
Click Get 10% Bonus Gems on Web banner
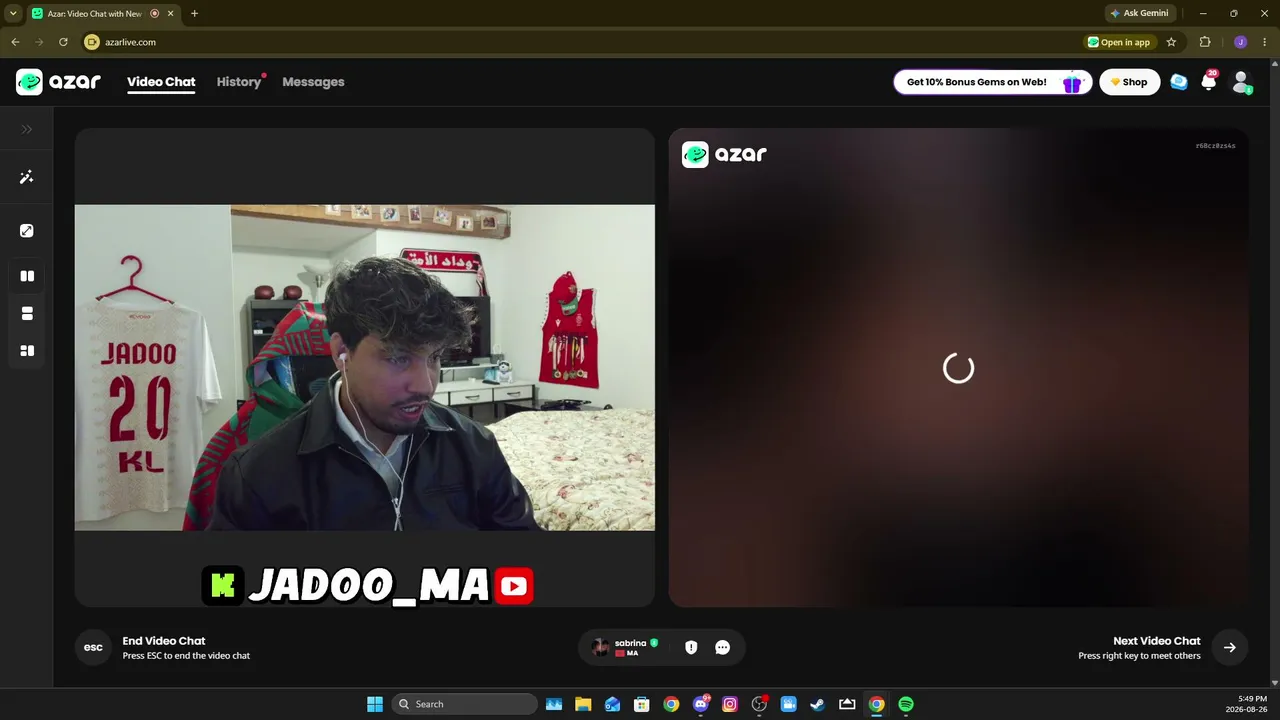[x=992, y=82]
